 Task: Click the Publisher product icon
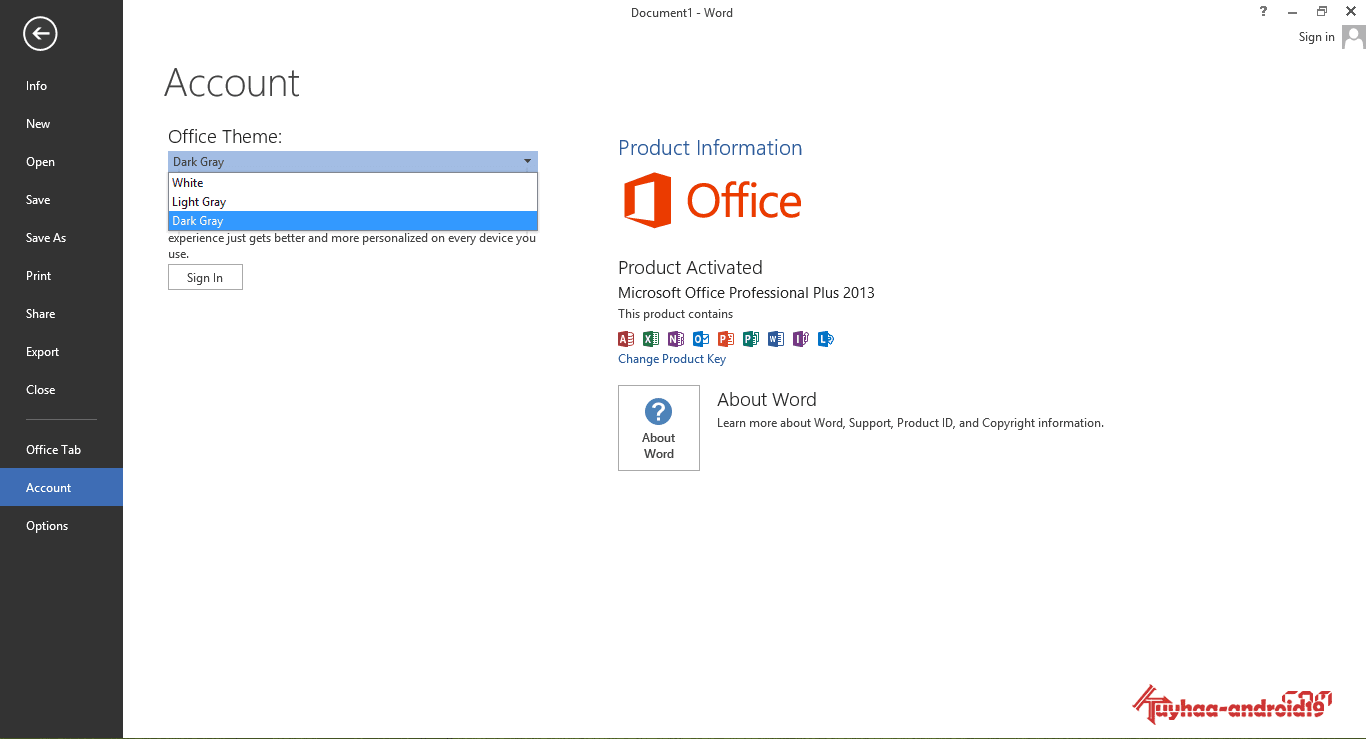[x=751, y=339]
